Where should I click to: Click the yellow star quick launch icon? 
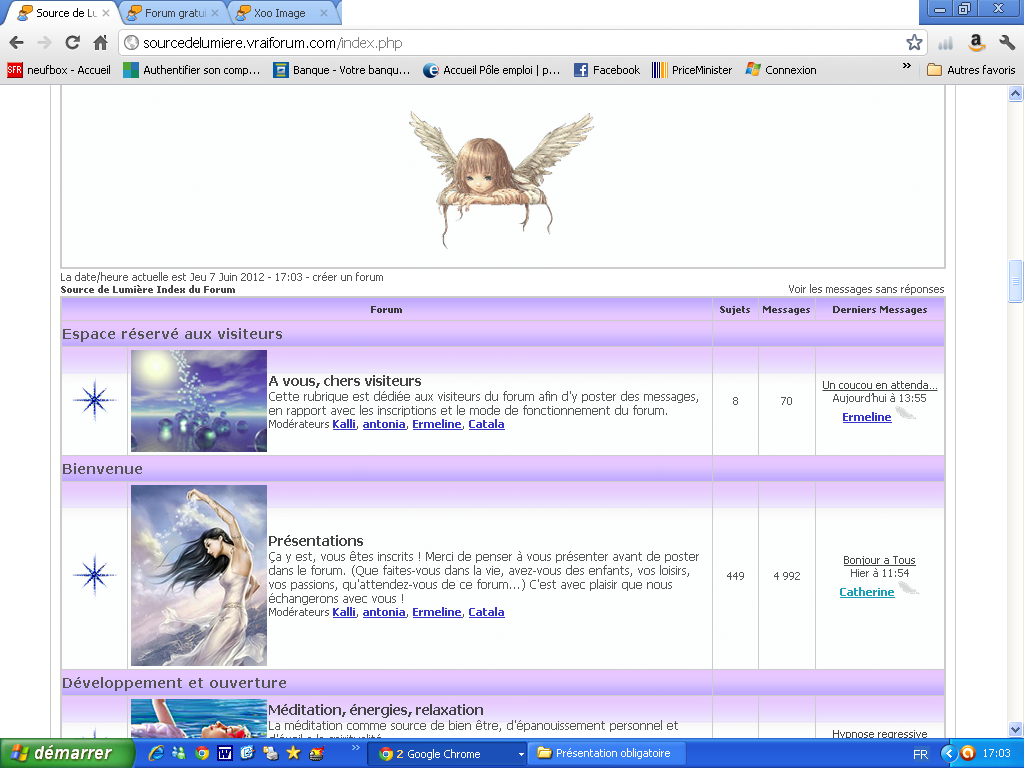(x=293, y=753)
